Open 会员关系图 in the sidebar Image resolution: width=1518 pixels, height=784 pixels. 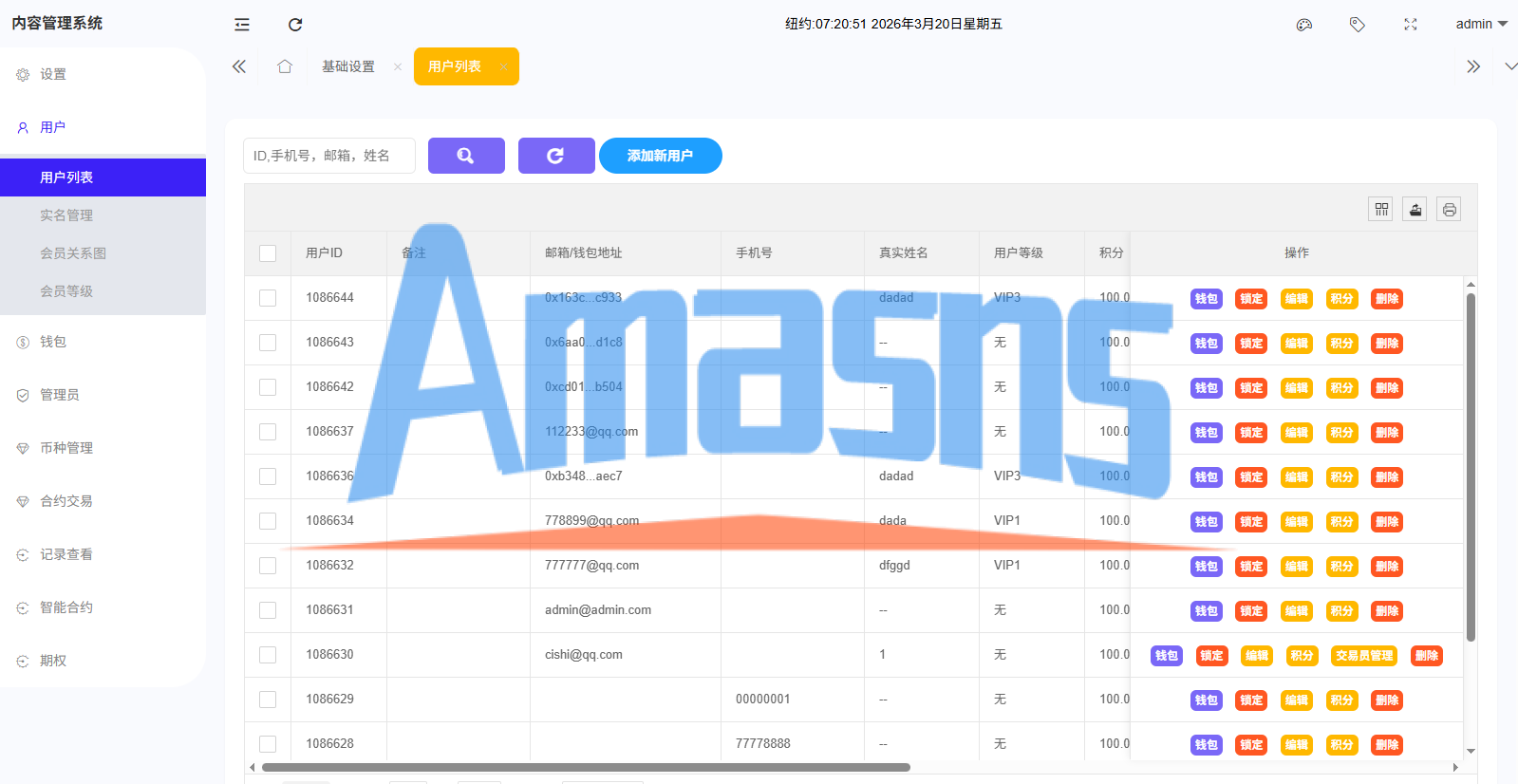click(103, 253)
